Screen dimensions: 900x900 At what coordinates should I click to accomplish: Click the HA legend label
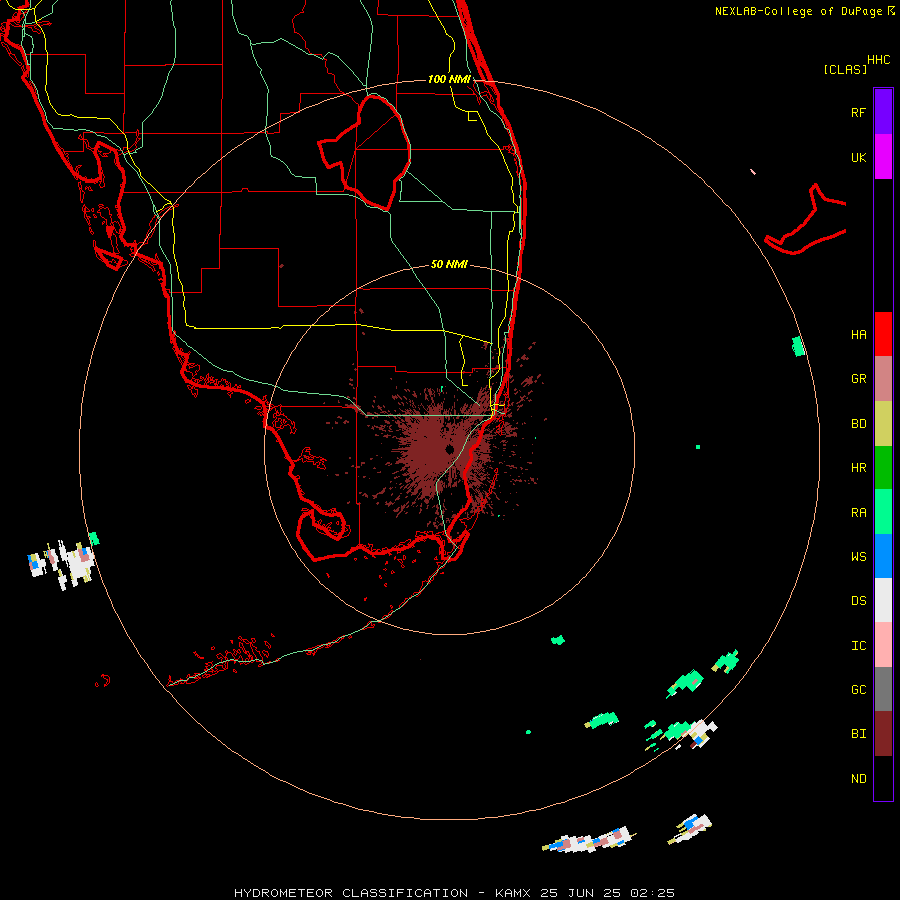pyautogui.click(x=858, y=334)
